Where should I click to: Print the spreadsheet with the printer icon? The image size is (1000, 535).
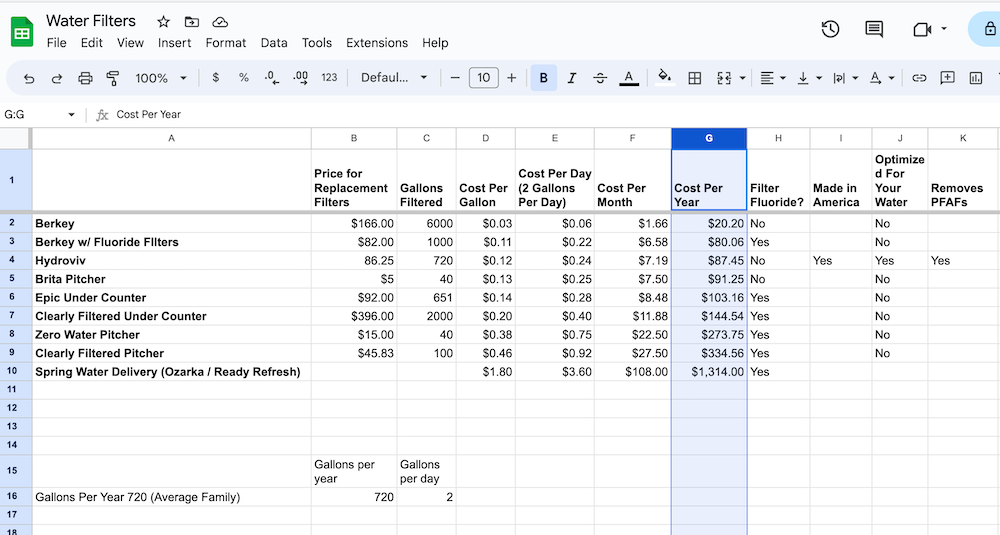click(85, 78)
